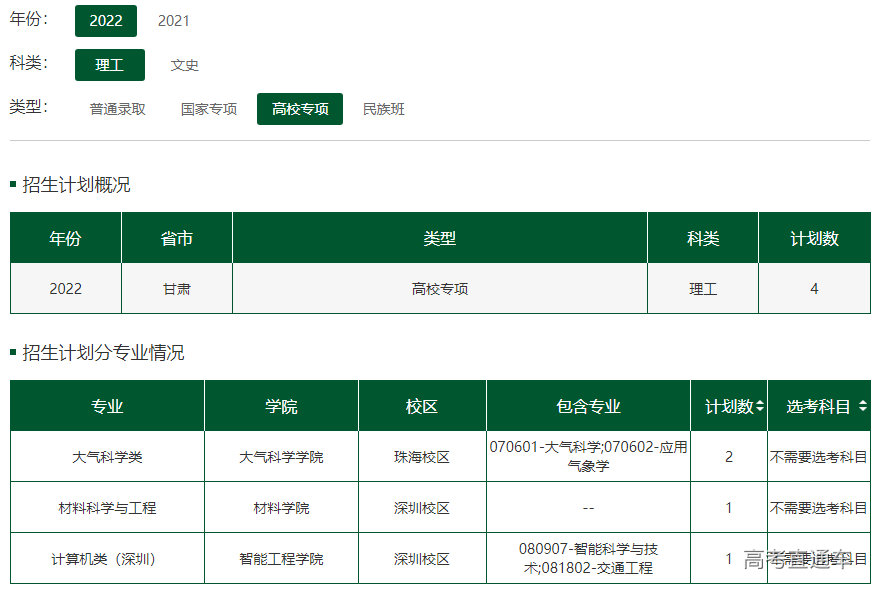Image resolution: width=881 pixels, height=599 pixels.
Task: Click the 包含专业 column header
Action: tap(588, 407)
